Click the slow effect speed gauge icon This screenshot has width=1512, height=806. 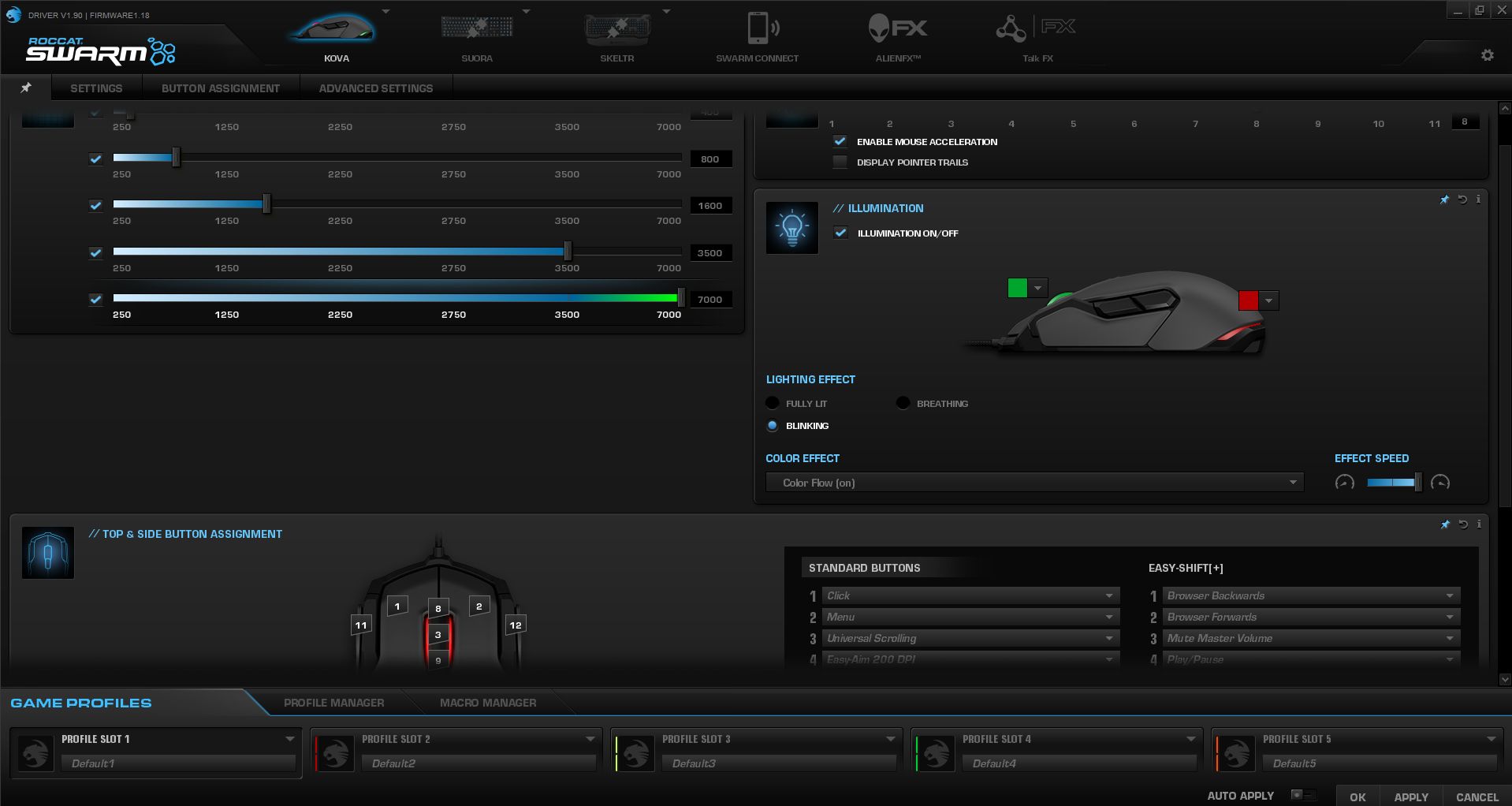coord(1345,483)
